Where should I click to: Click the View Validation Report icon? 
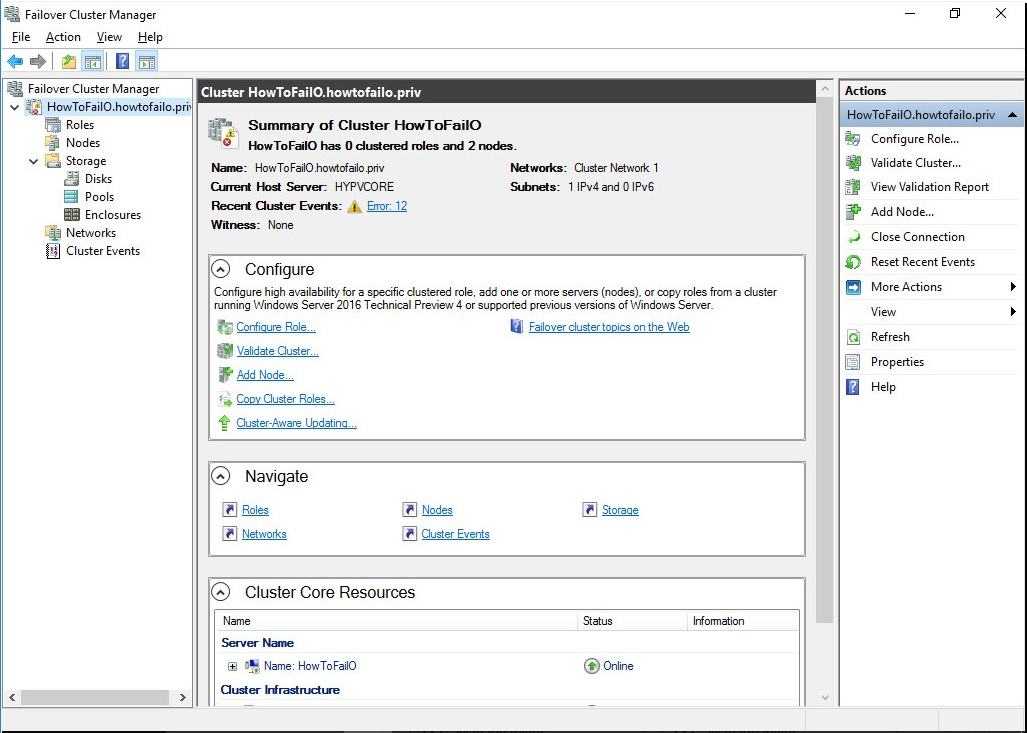pos(853,187)
